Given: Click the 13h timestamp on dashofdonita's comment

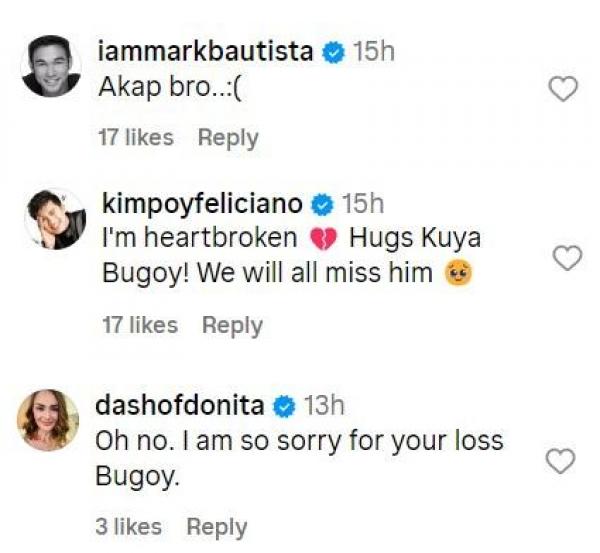Looking at the screenshot, I should click(324, 406).
